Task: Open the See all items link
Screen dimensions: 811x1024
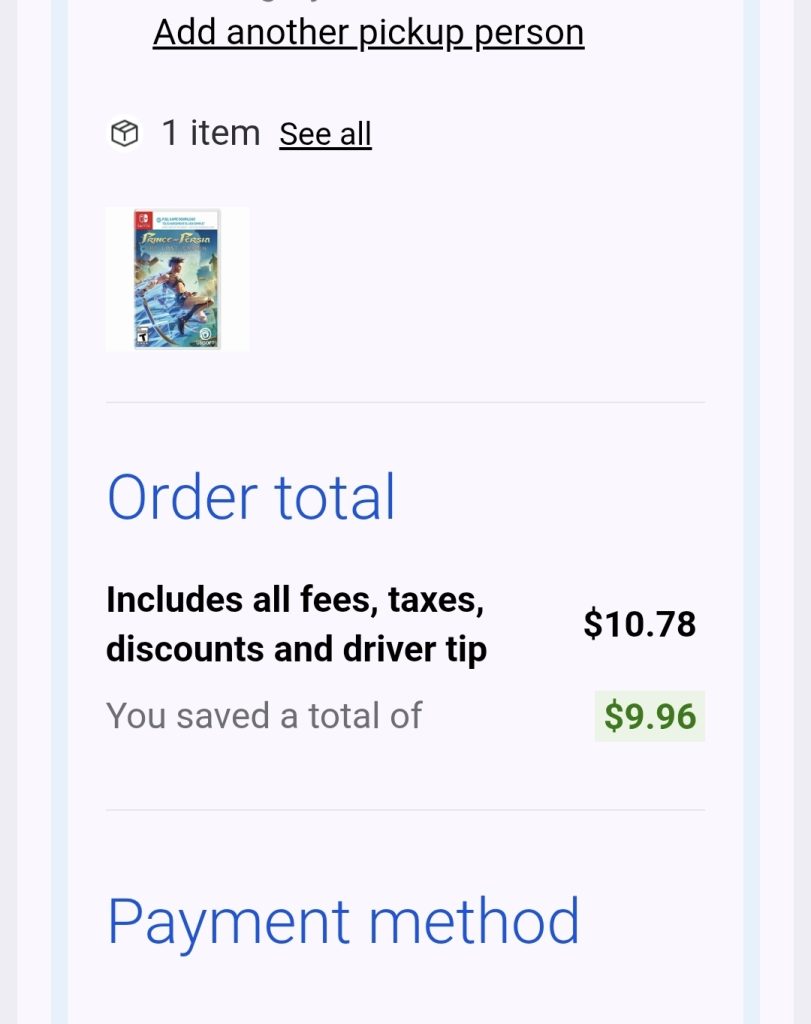Action: pos(325,134)
